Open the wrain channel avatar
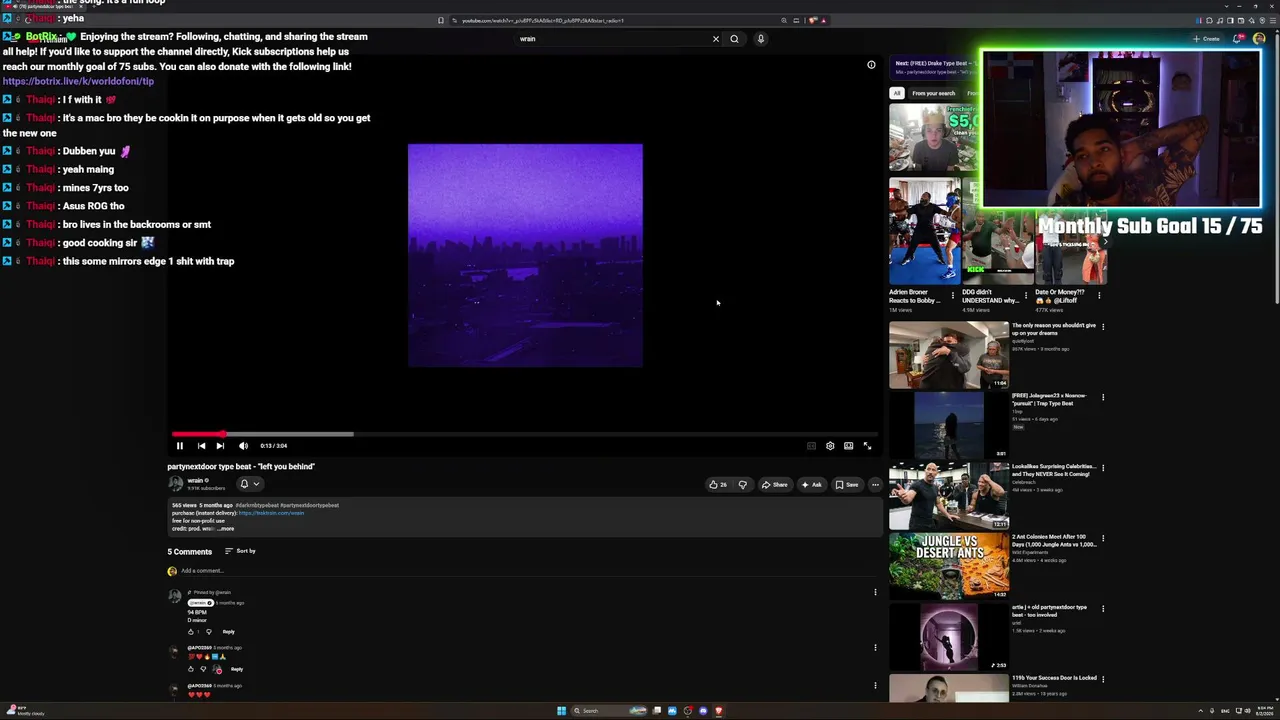1280x720 pixels. 176,484
